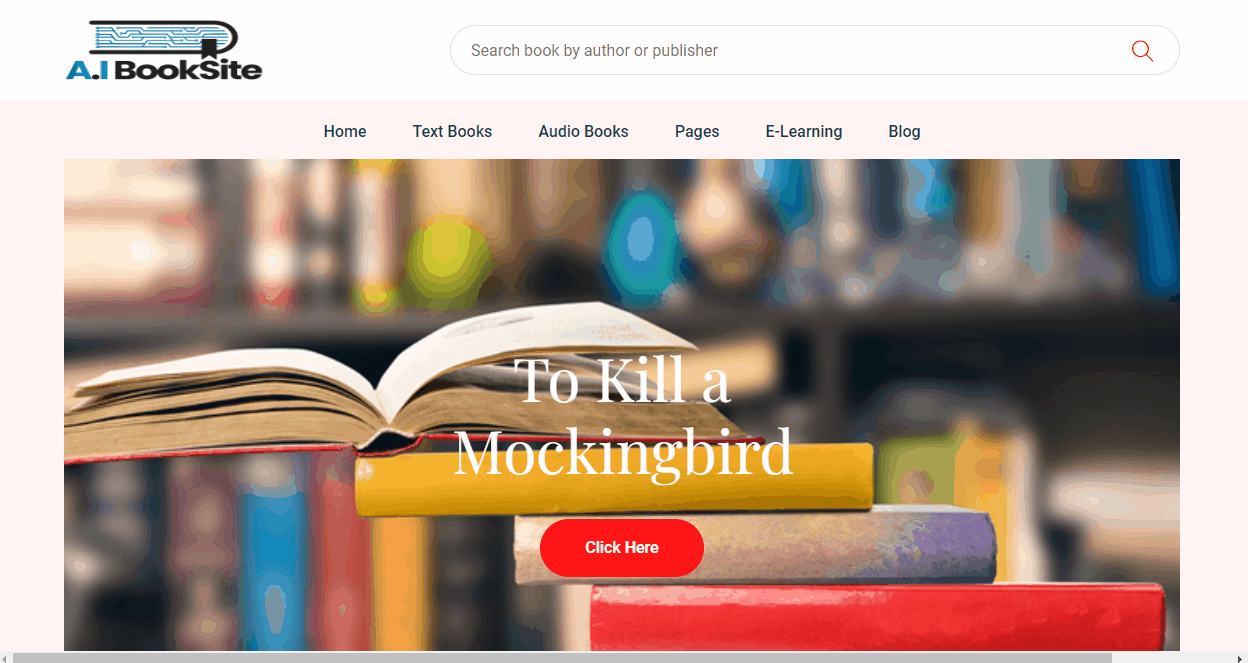The width and height of the screenshot is (1248, 663).
Task: Click the red book at banner bottom
Action: pos(878,618)
